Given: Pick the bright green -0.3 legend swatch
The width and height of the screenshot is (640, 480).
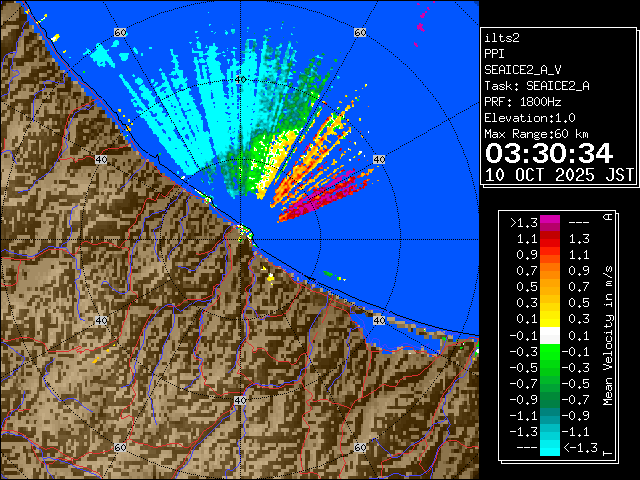Looking at the screenshot, I should 549,351.
